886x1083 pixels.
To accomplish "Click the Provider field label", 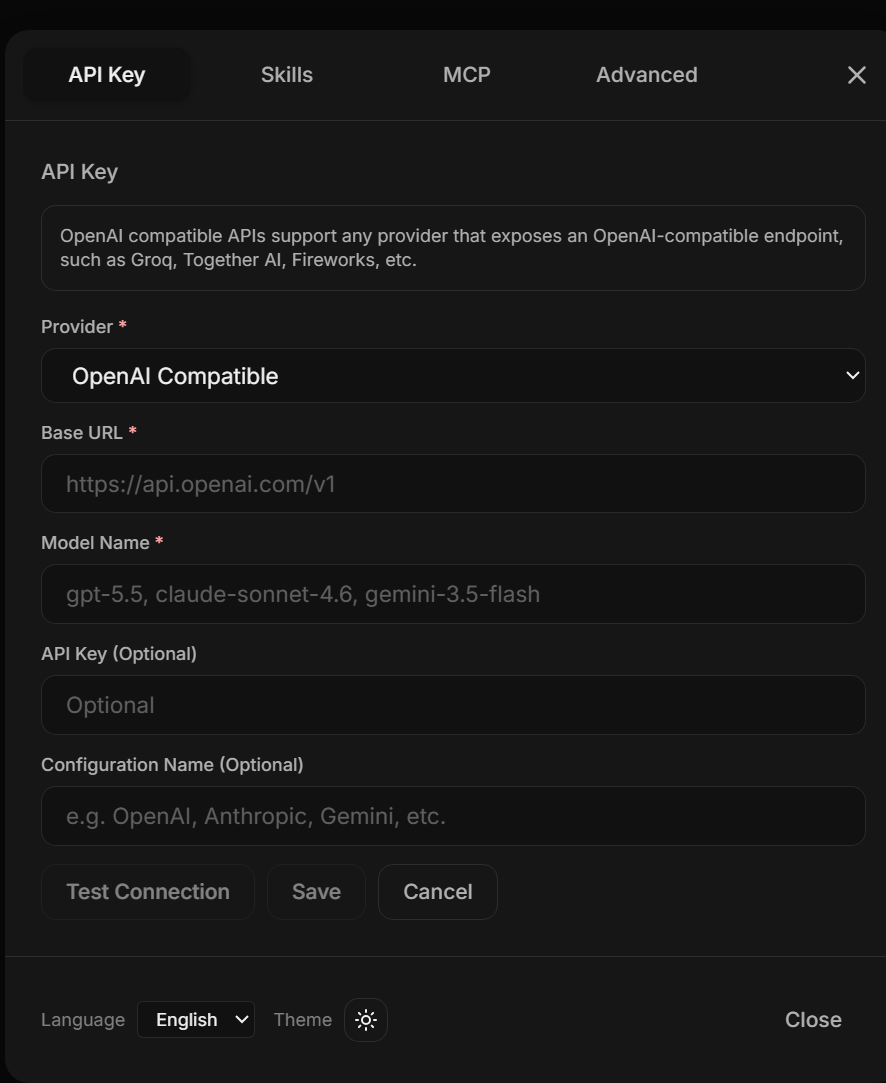I will pos(77,327).
